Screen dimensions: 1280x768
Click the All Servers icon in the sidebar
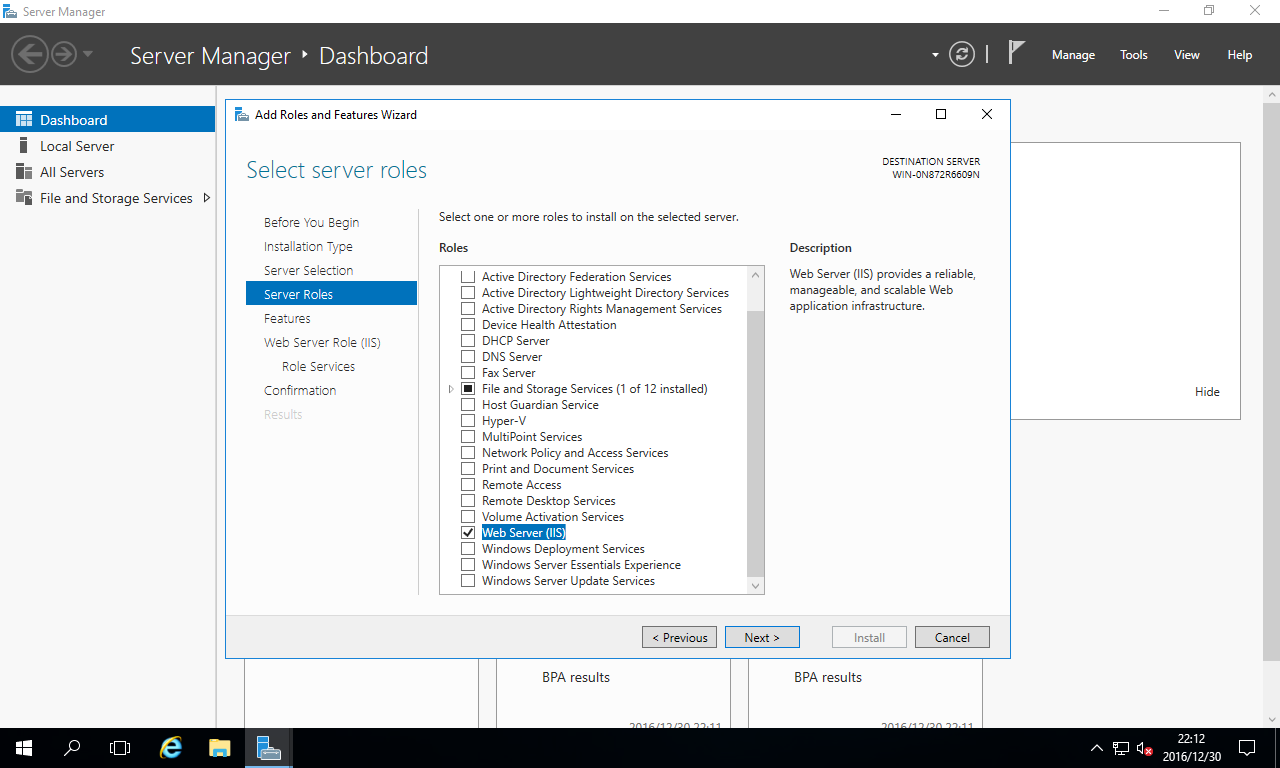pyautogui.click(x=23, y=172)
